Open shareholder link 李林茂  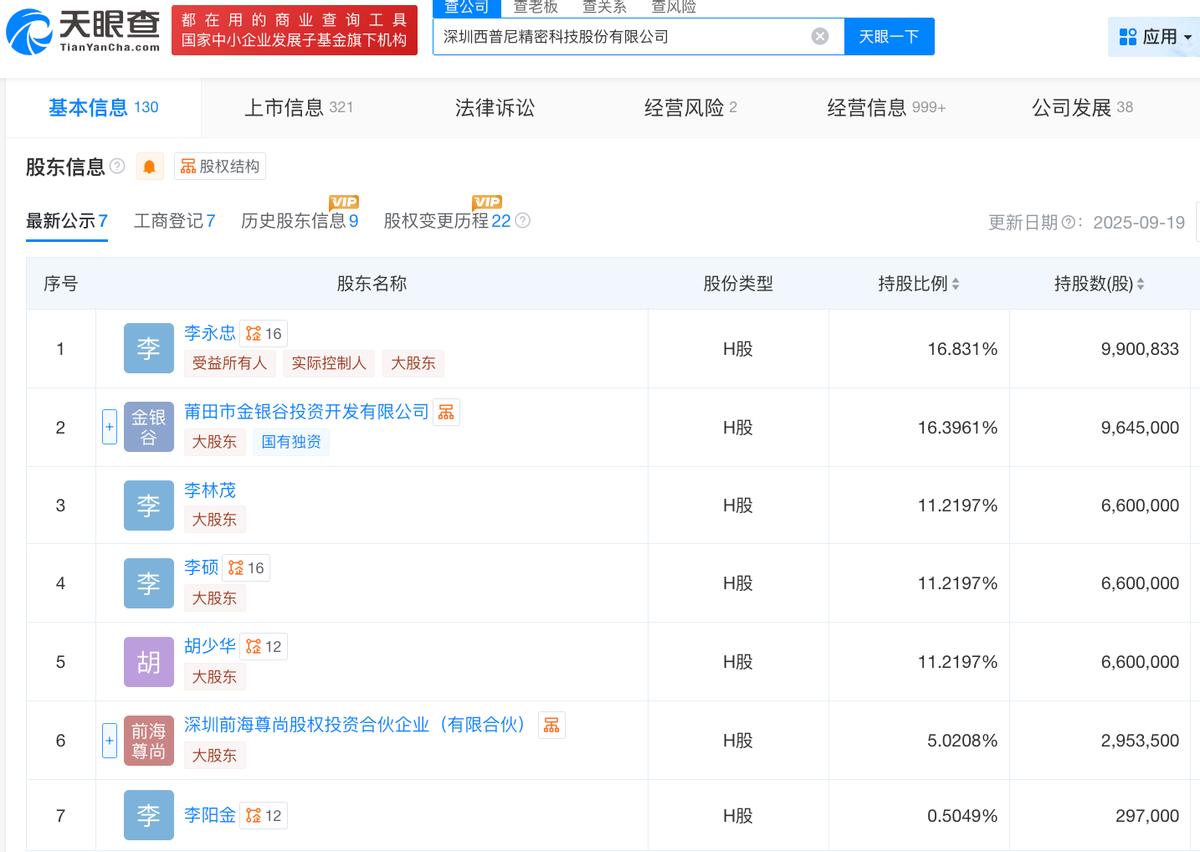(210, 490)
